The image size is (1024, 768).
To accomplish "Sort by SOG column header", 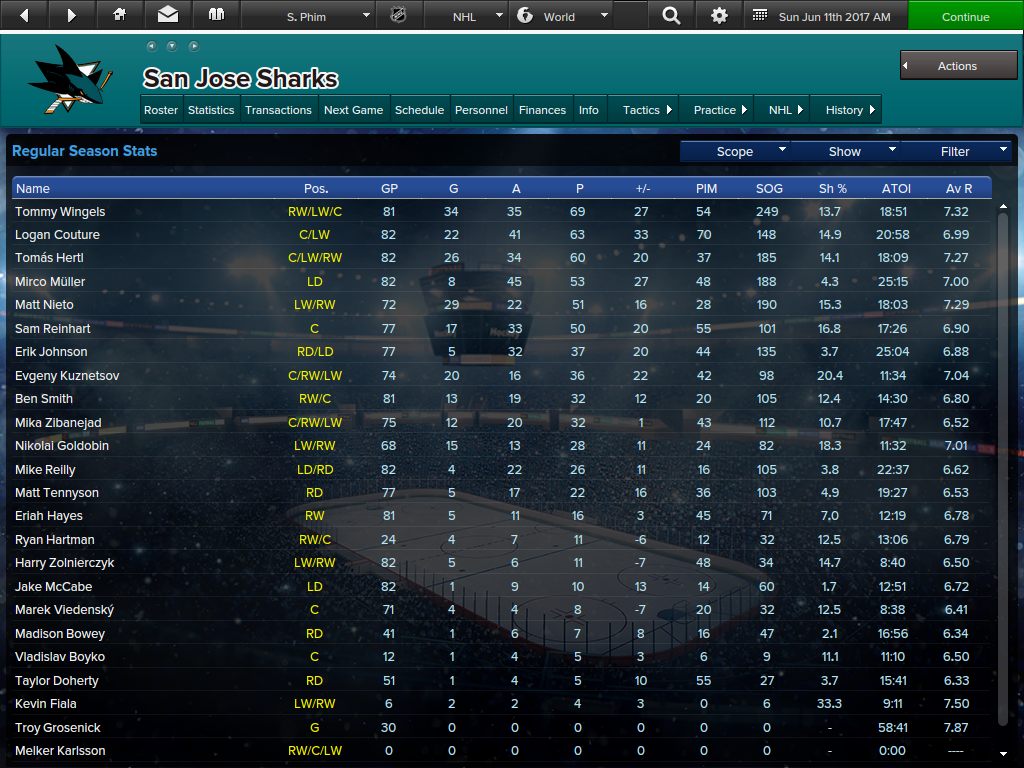I will pos(769,188).
